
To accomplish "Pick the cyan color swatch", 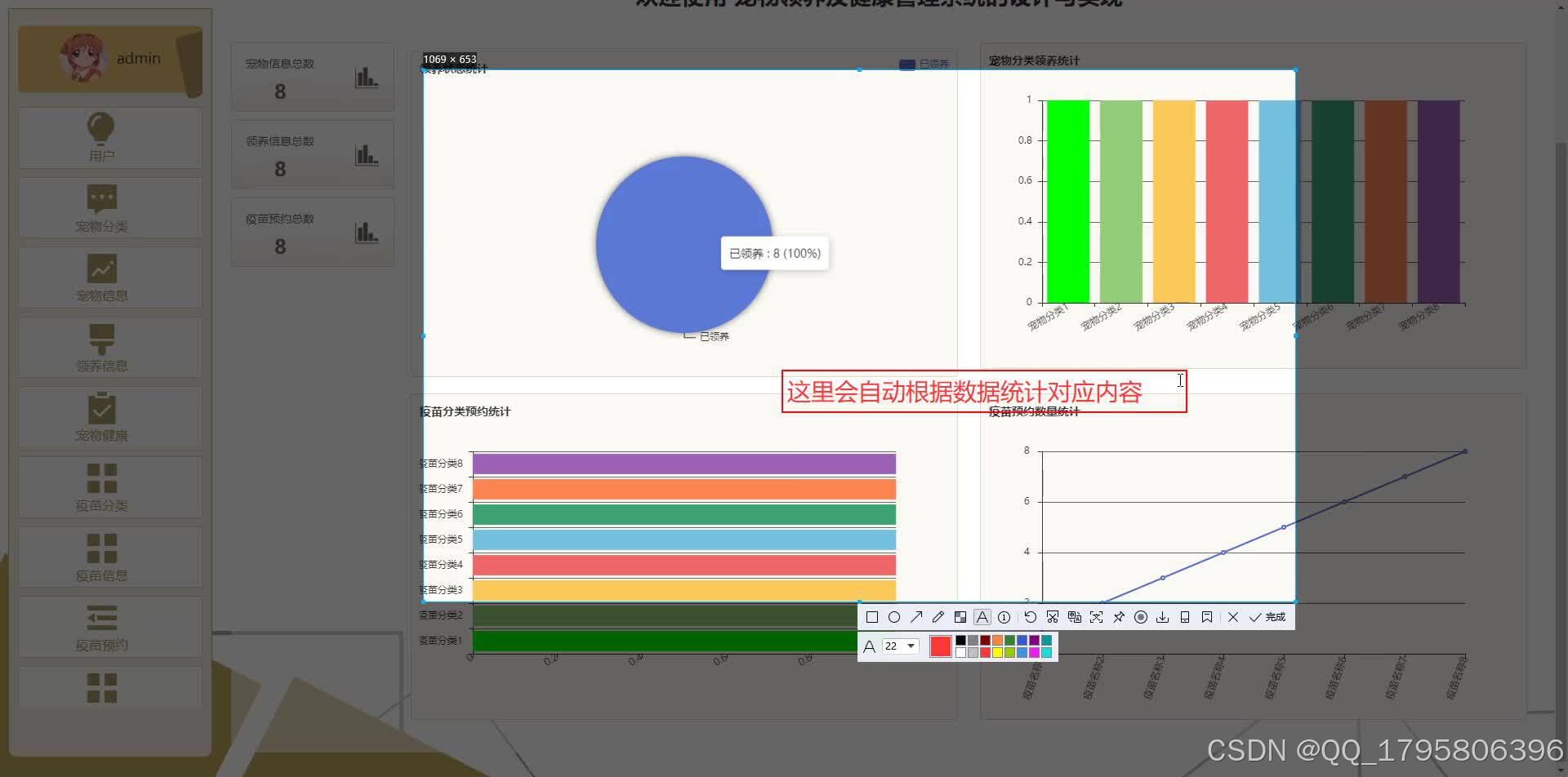I will click(x=1046, y=652).
